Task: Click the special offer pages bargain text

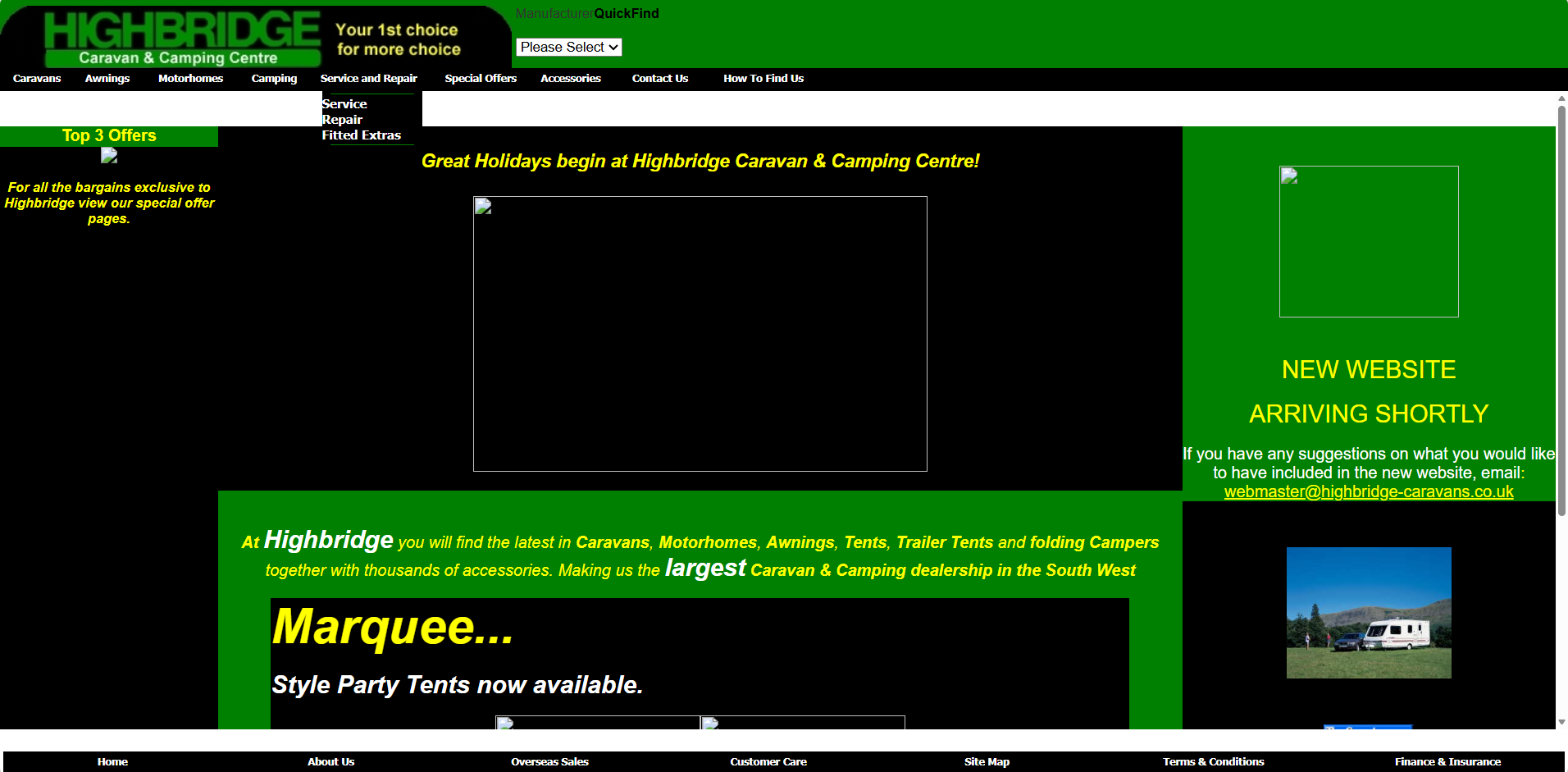Action: pyautogui.click(x=109, y=203)
